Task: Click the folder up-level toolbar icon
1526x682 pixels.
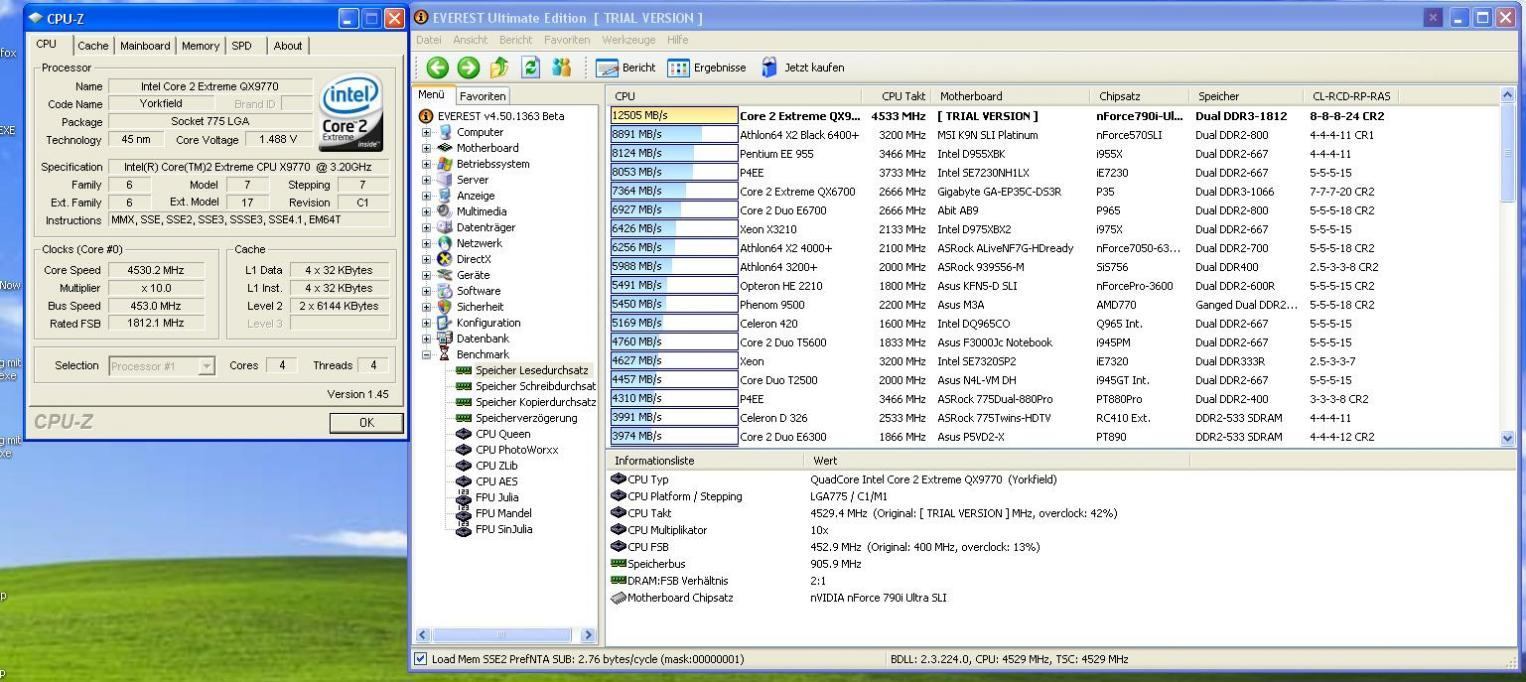Action: coord(500,68)
